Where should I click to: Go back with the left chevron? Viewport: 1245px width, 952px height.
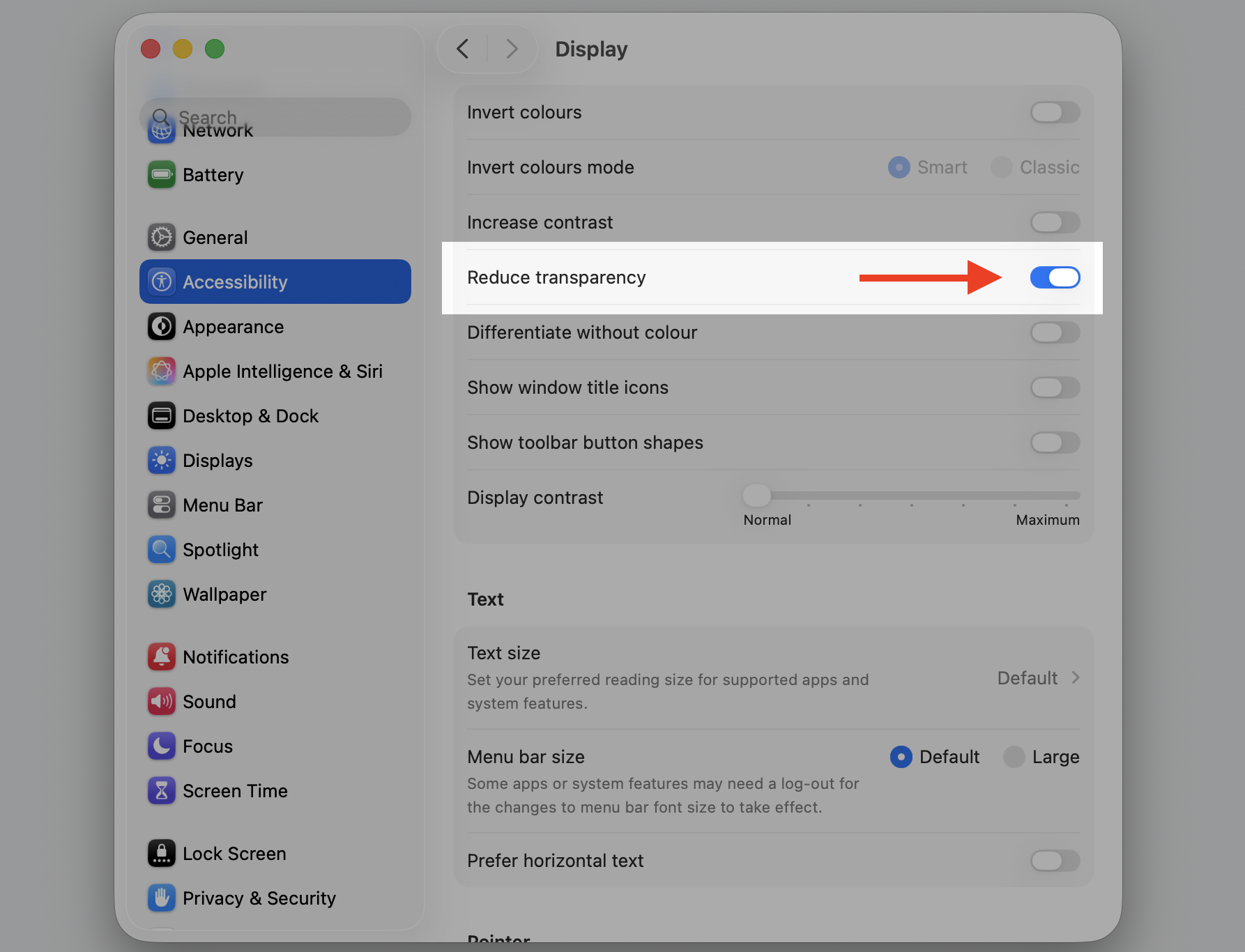(462, 49)
